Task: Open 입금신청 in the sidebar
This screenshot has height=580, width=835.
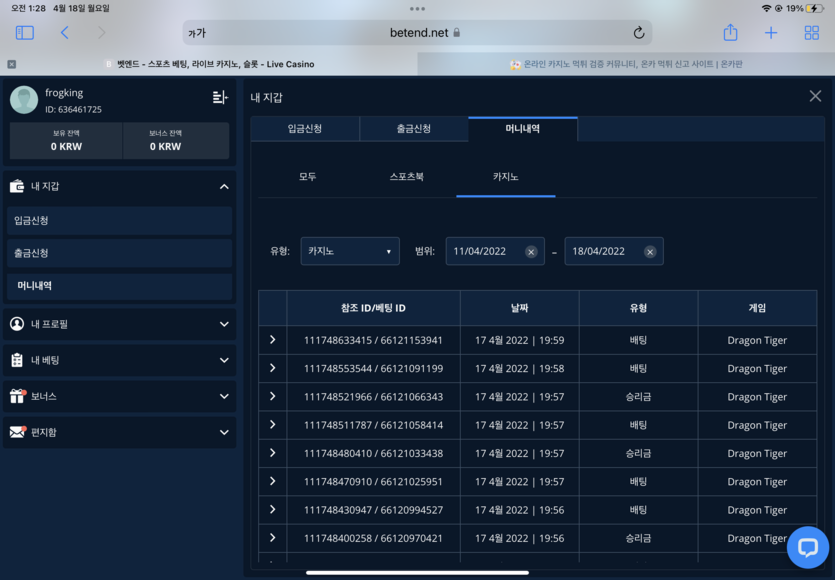Action: (119, 220)
